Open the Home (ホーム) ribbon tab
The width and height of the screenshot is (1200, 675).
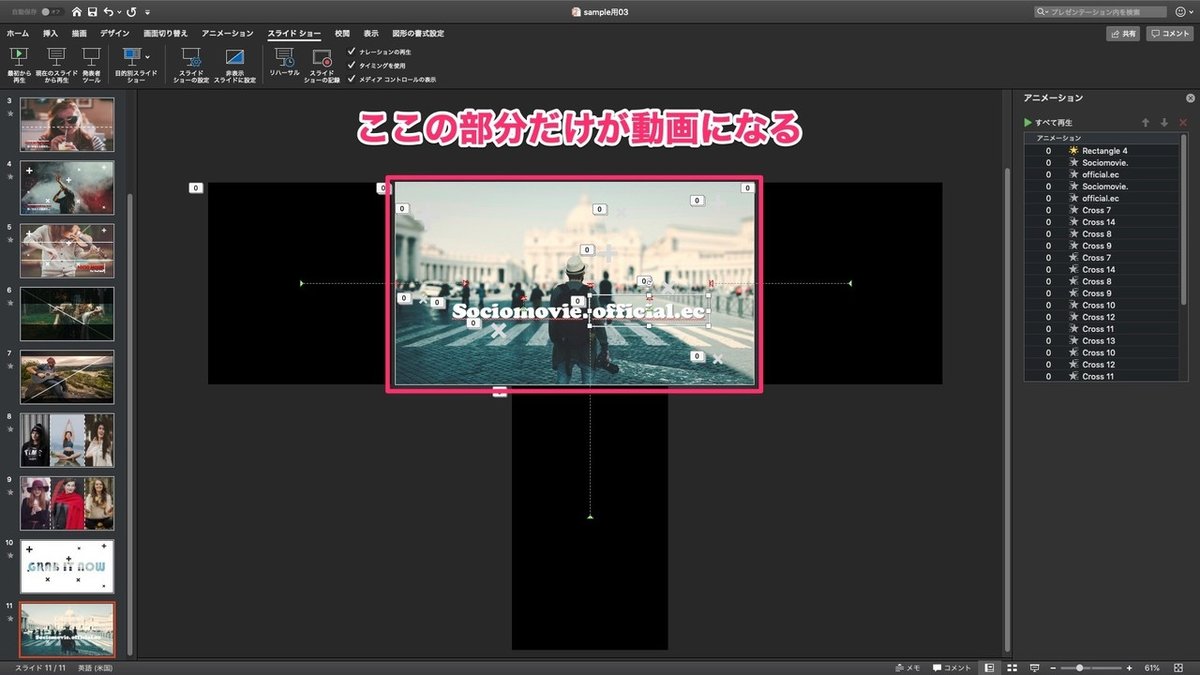coord(18,33)
